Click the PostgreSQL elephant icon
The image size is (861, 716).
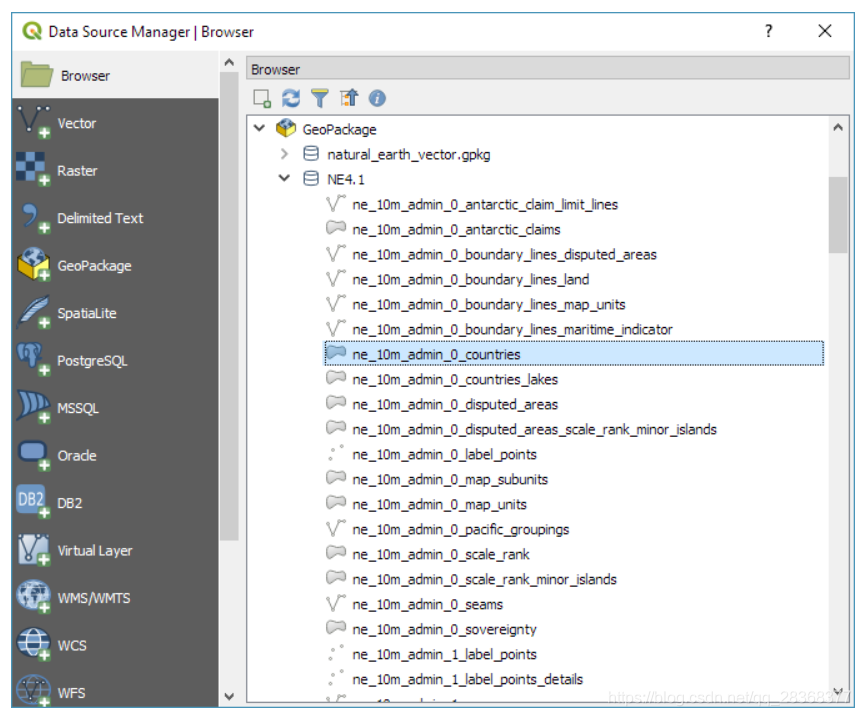[32, 360]
